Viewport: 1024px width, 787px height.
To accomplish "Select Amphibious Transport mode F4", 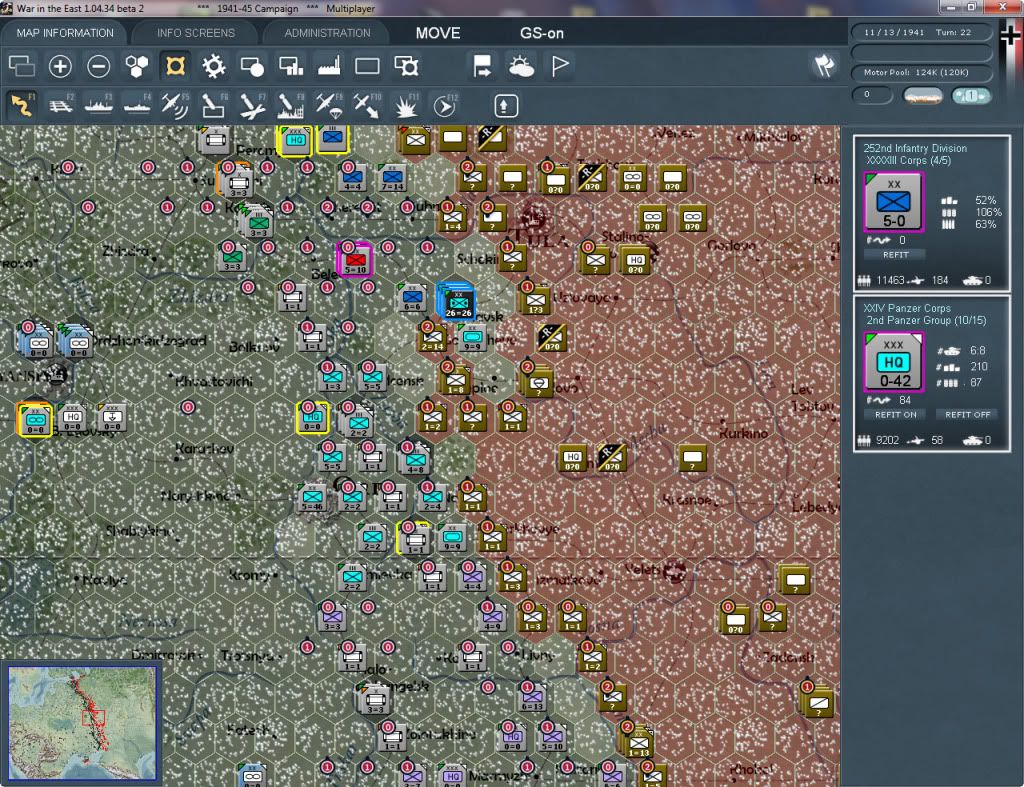I will [x=137, y=105].
